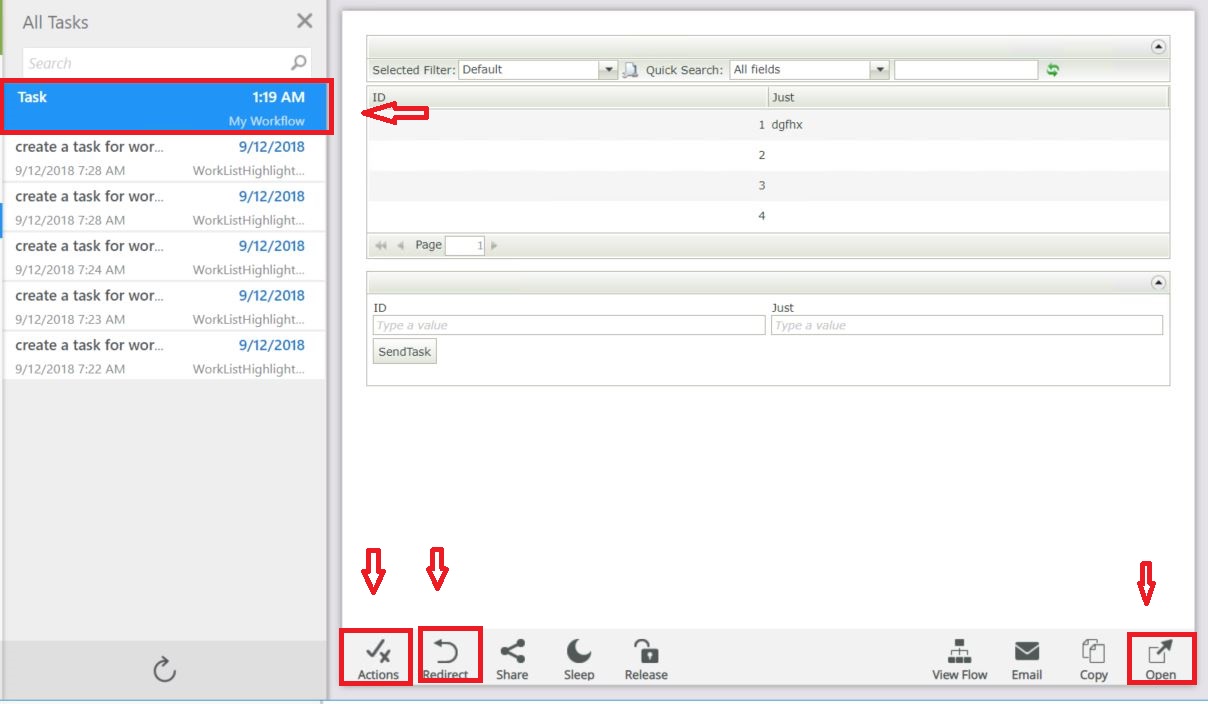
Task: Select the task created 9/12/2018 7:24 AM
Action: (x=164, y=257)
